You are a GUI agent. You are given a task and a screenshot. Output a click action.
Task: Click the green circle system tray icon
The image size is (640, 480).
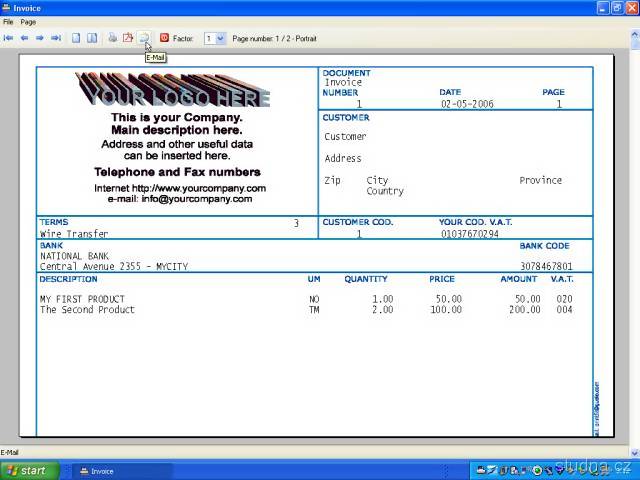coord(537,470)
